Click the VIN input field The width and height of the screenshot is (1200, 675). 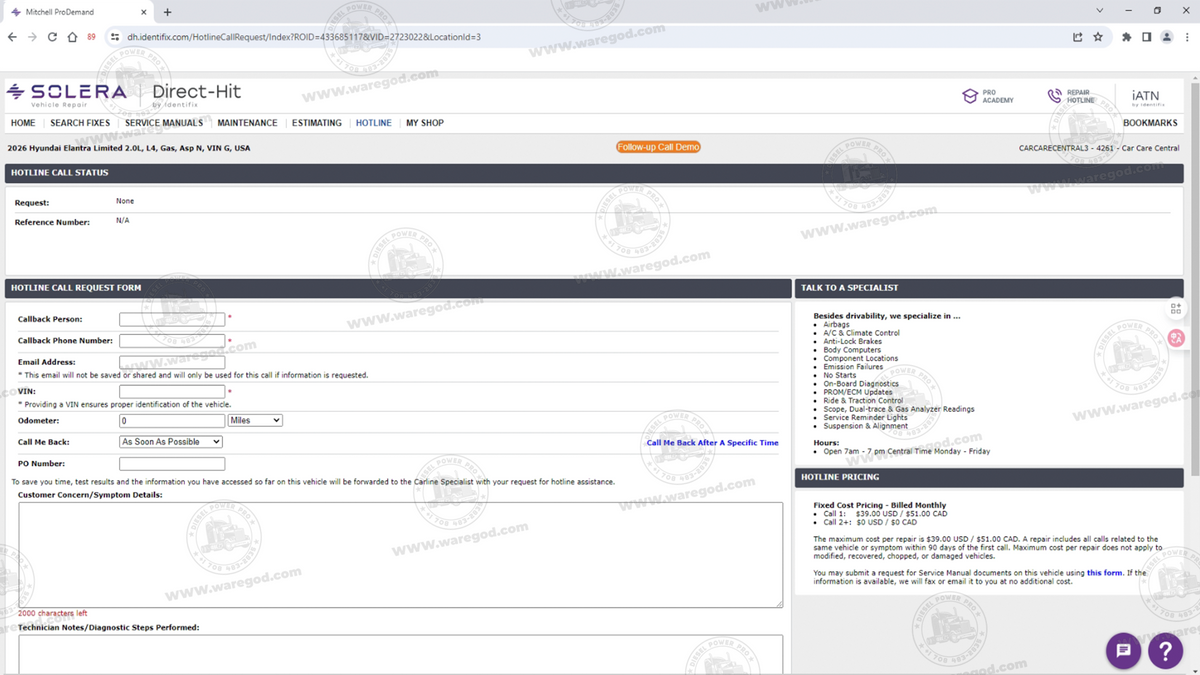pos(172,392)
